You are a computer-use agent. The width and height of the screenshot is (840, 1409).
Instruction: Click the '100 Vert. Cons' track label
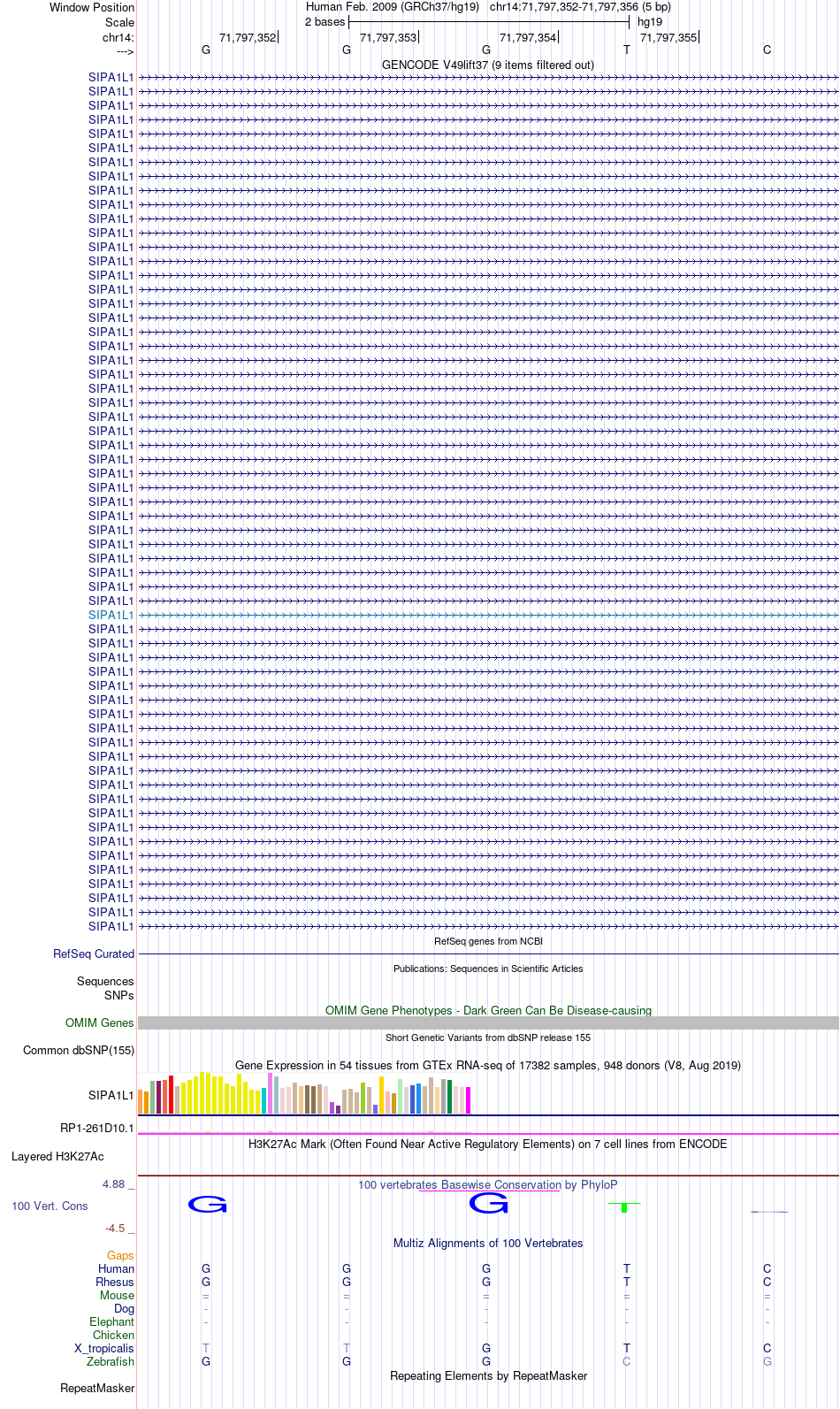(50, 1206)
